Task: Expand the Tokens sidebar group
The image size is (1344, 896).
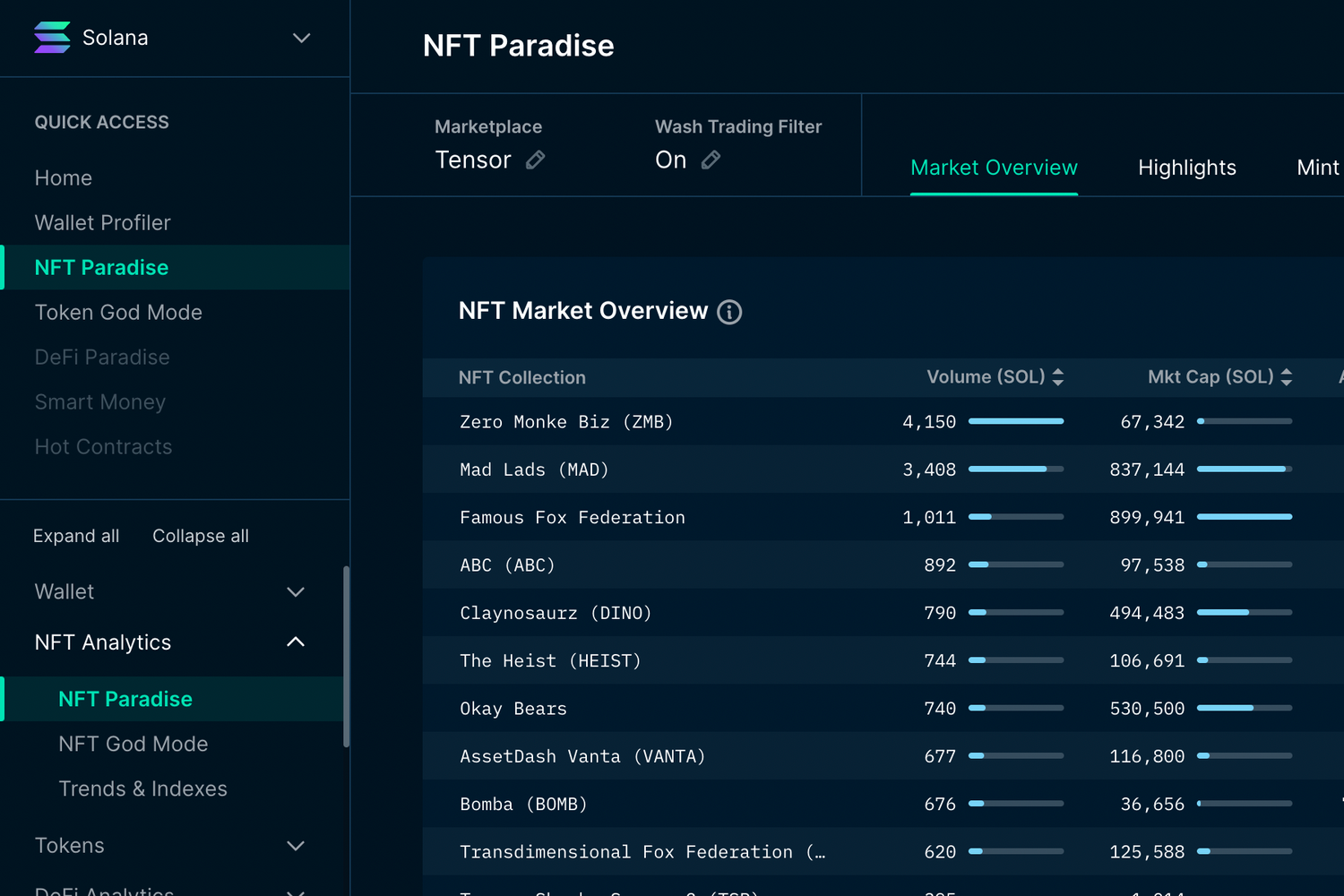Action: [296, 845]
